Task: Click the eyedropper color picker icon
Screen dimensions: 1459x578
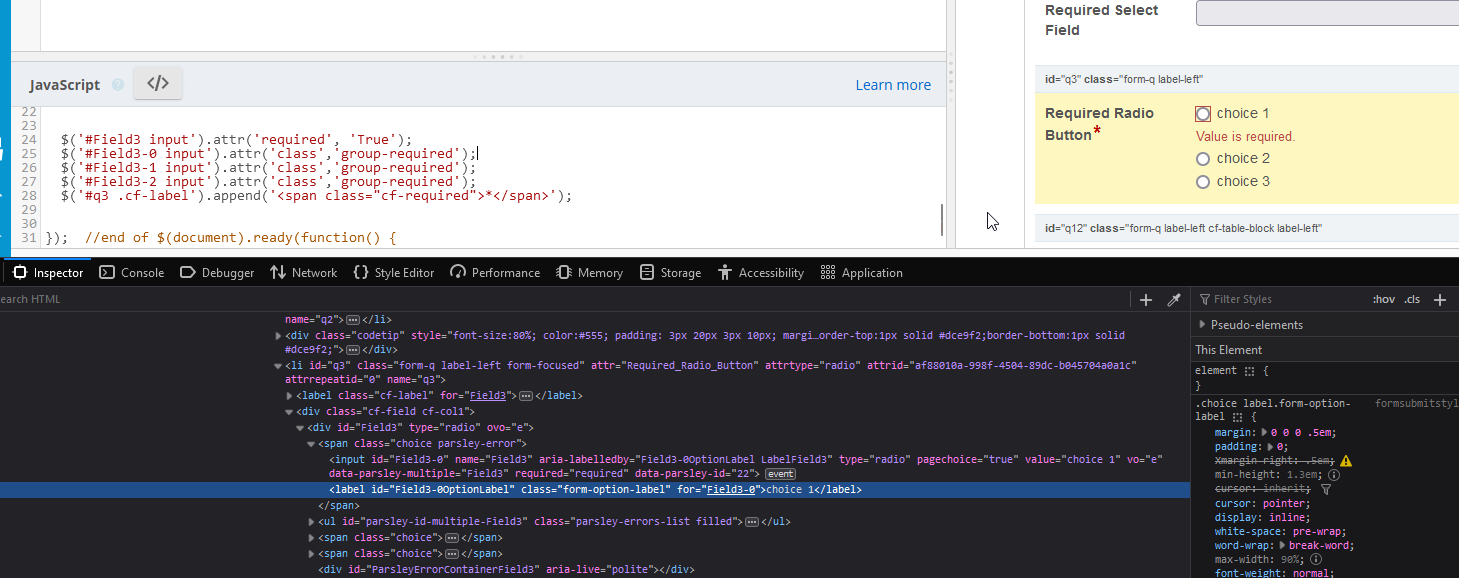Action: point(1174,300)
